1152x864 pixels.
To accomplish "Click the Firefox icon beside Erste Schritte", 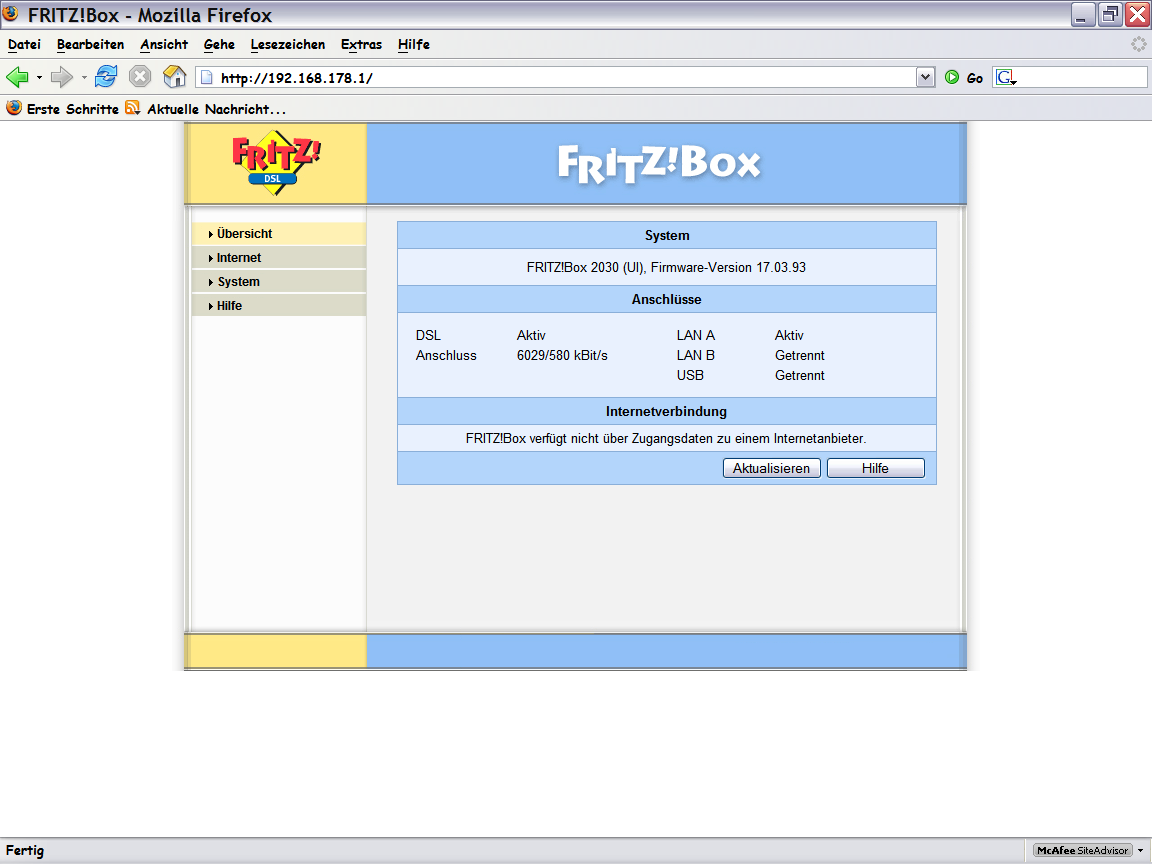I will point(14,108).
